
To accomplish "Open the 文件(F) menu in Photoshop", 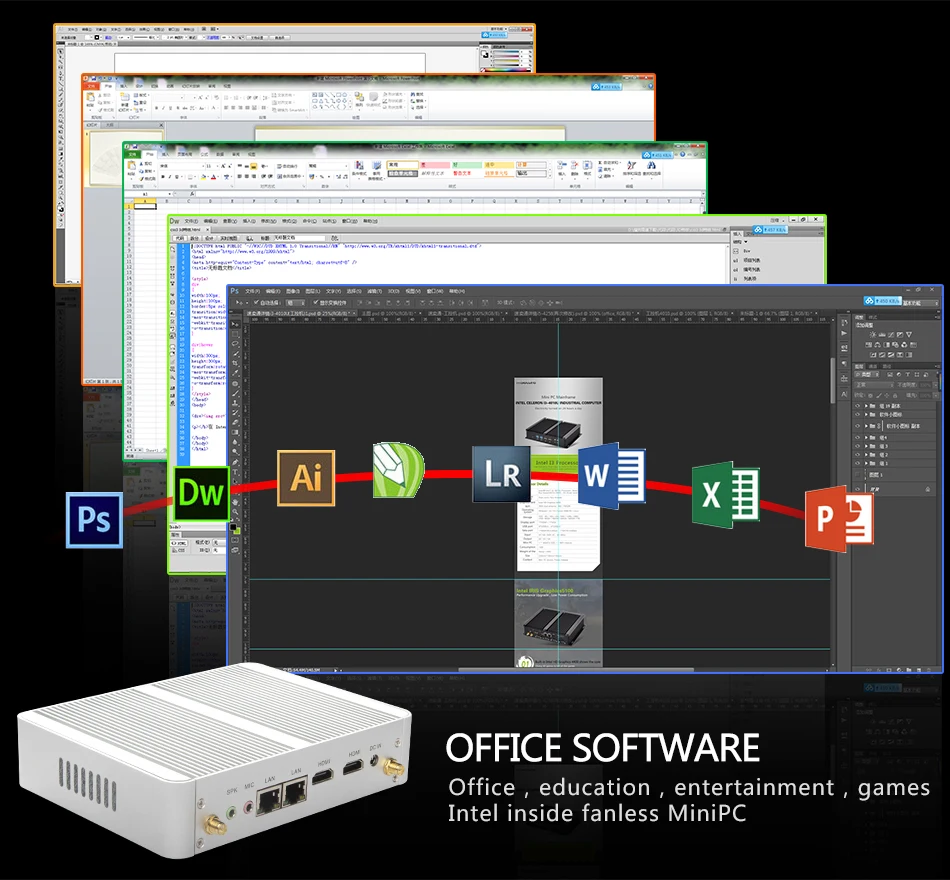I will (x=253, y=292).
